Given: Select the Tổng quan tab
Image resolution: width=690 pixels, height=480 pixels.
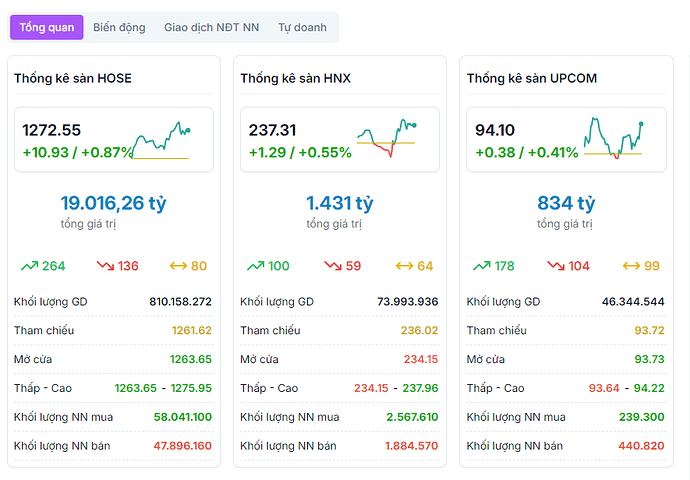Looking at the screenshot, I should point(46,28).
